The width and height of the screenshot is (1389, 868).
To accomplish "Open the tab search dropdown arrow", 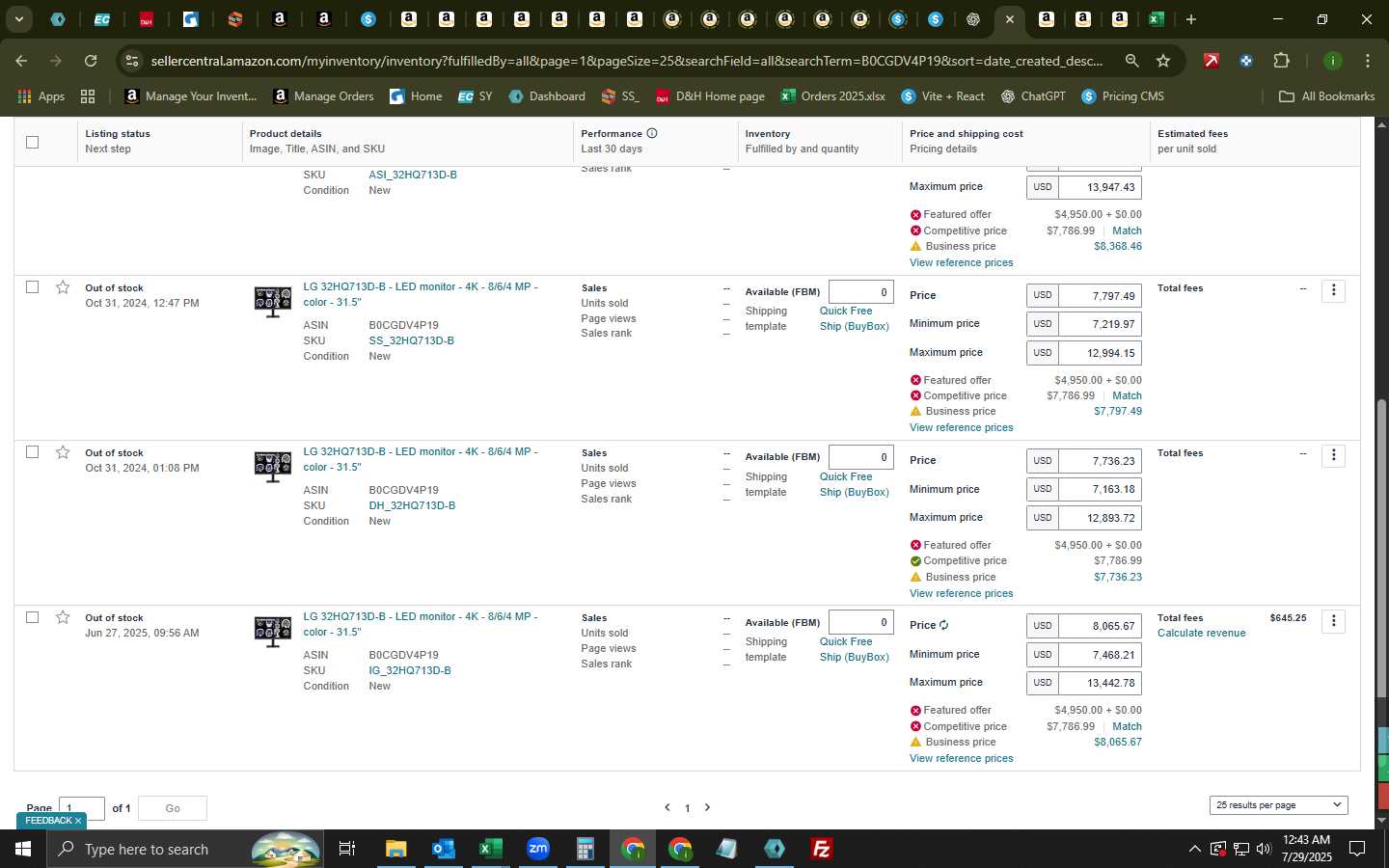I will 18,19.
